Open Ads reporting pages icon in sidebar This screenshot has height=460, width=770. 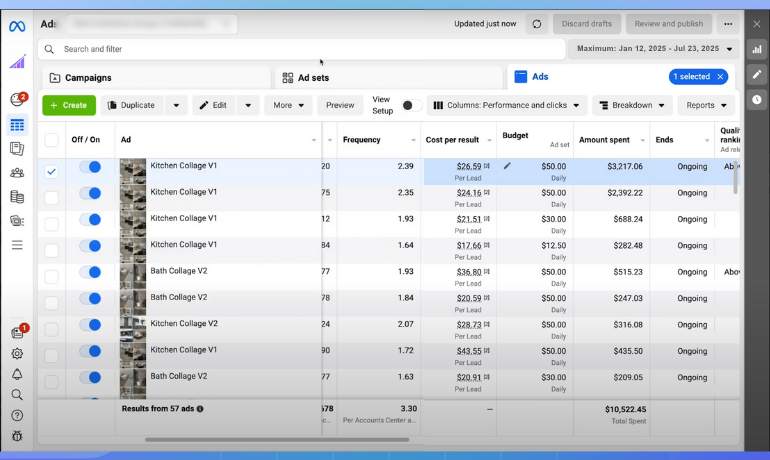coord(17,149)
